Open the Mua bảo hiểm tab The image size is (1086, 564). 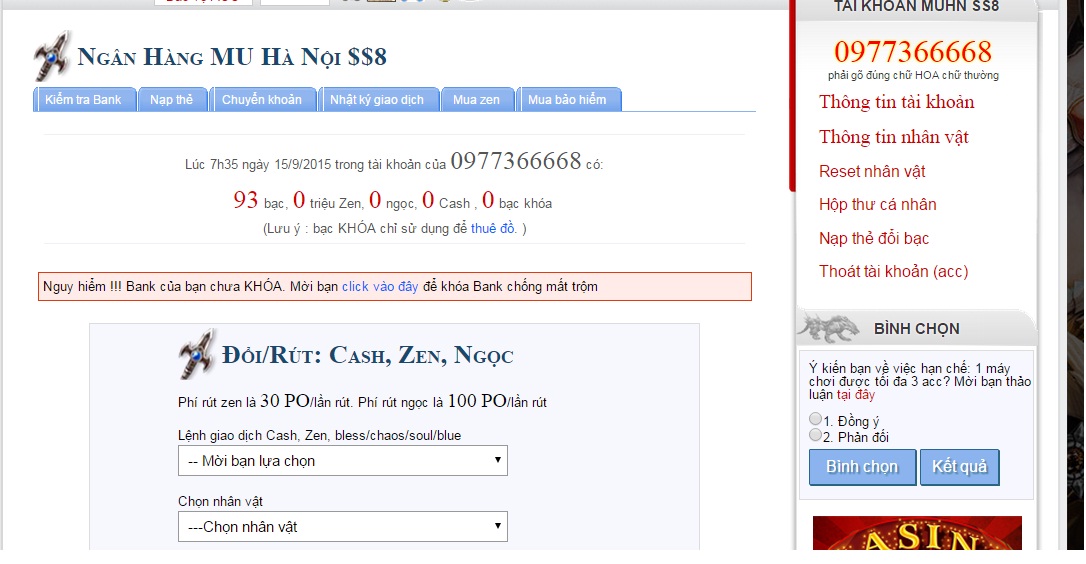(x=568, y=100)
